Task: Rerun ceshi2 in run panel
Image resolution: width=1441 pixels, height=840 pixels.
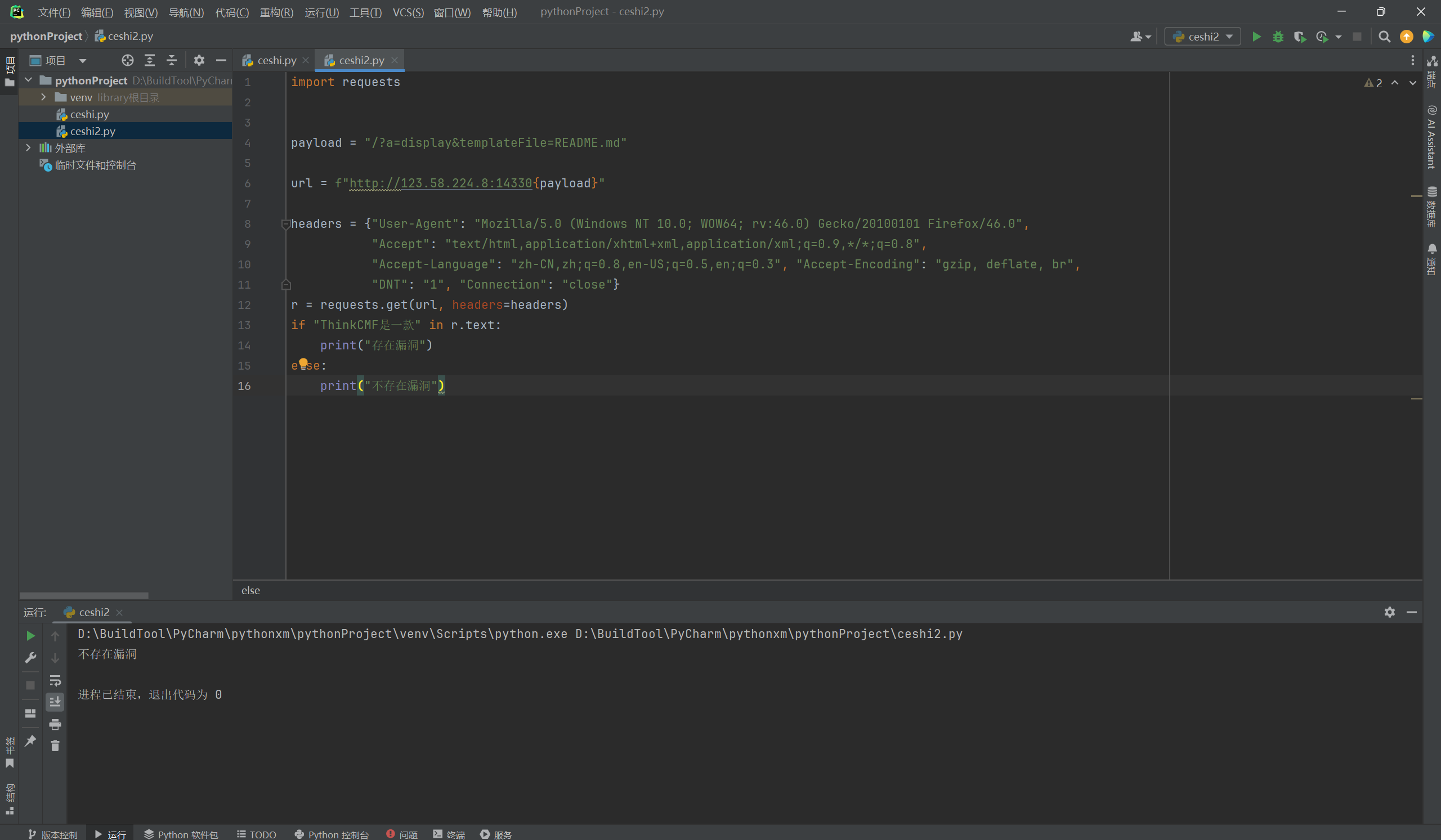Action: (x=31, y=635)
